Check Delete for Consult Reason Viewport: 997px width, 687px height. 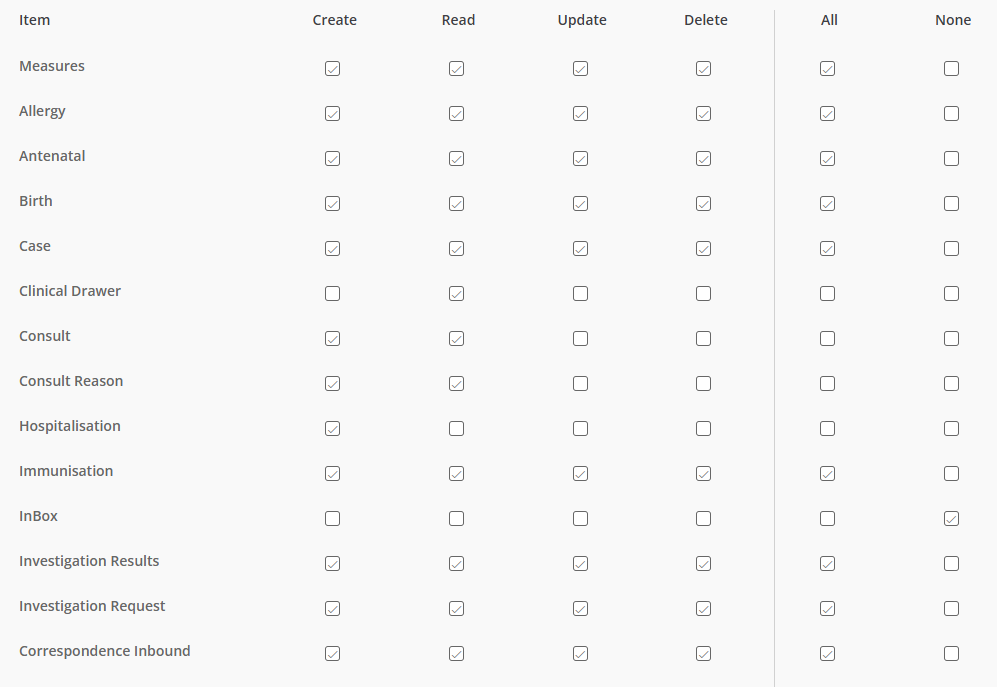(x=703, y=384)
